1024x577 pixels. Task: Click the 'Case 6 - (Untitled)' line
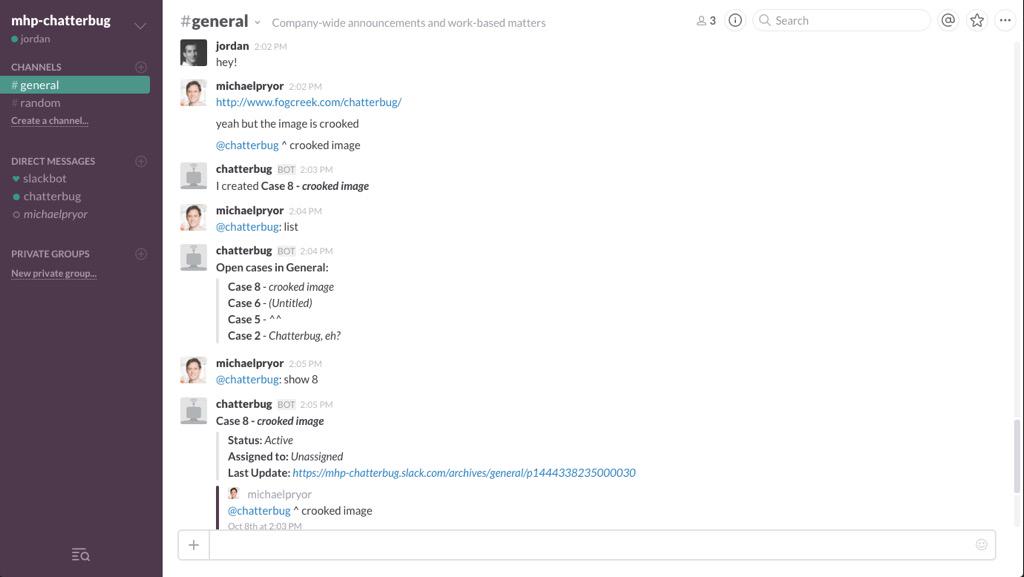tap(270, 303)
